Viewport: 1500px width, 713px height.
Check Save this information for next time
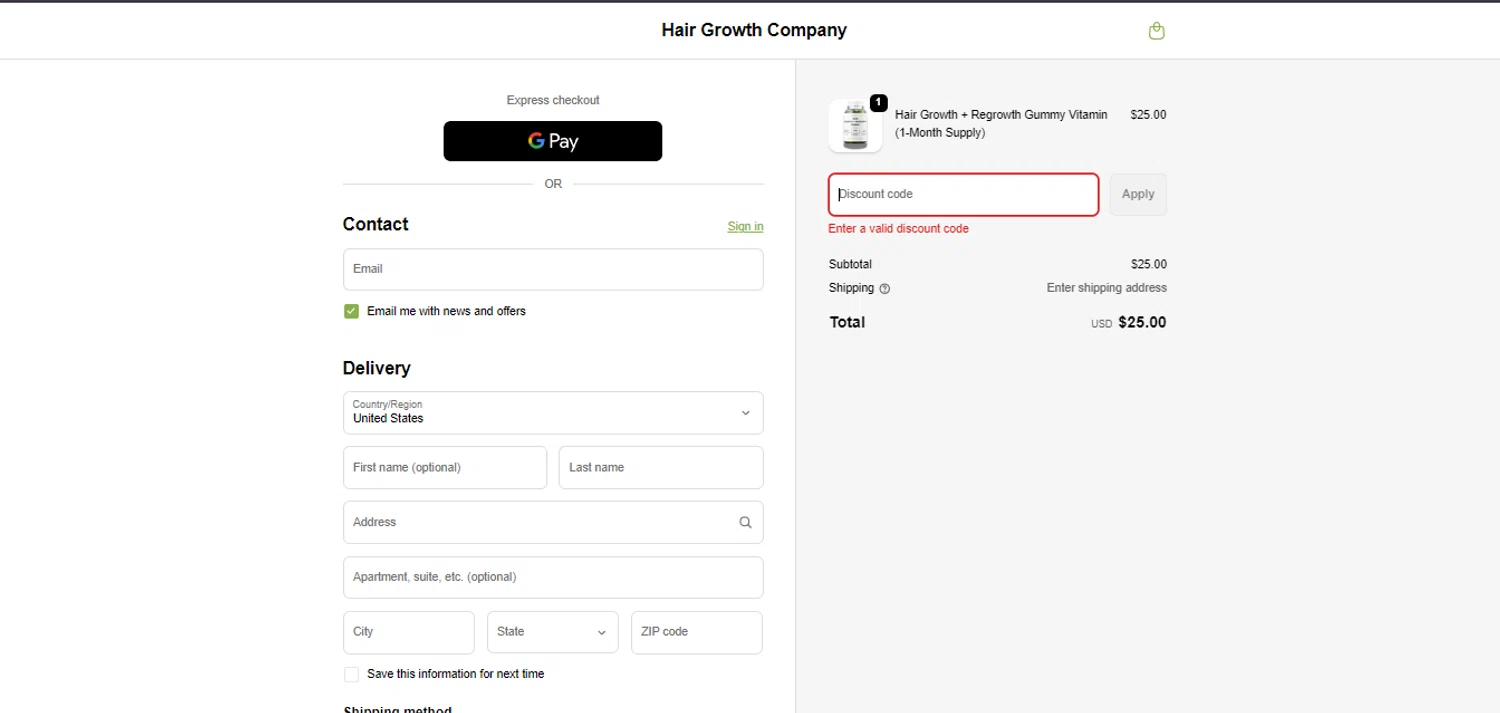[351, 674]
